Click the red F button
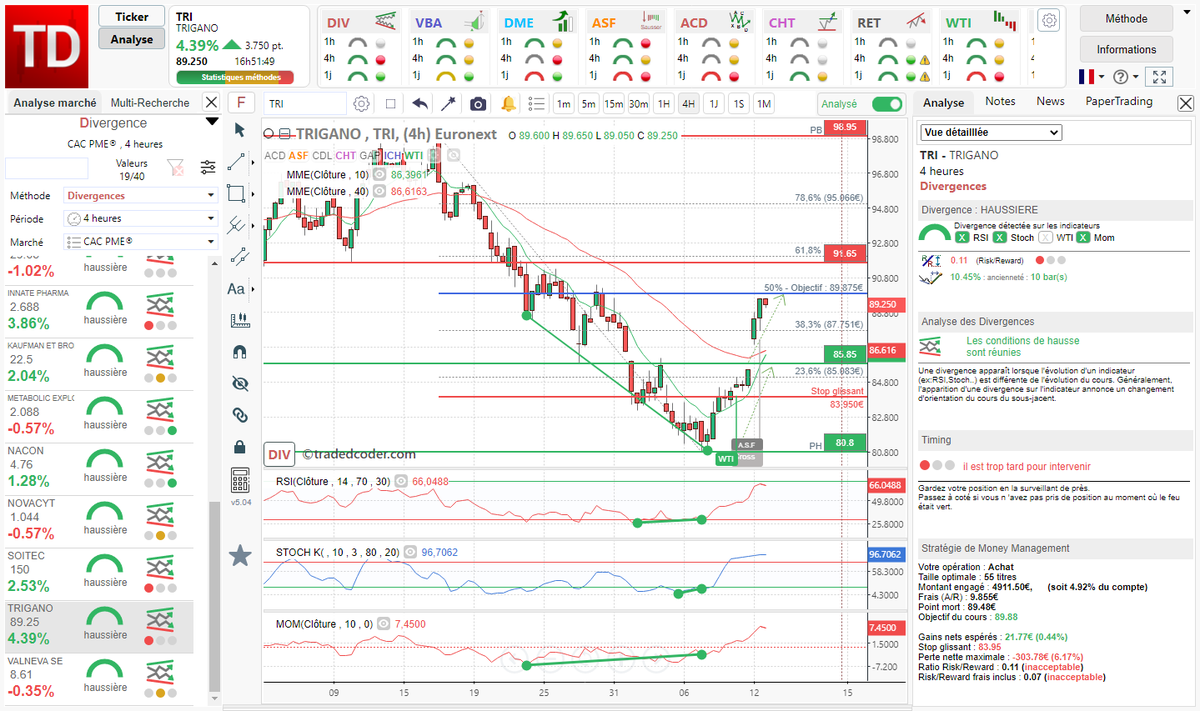The height and width of the screenshot is (711, 1200). tap(240, 103)
